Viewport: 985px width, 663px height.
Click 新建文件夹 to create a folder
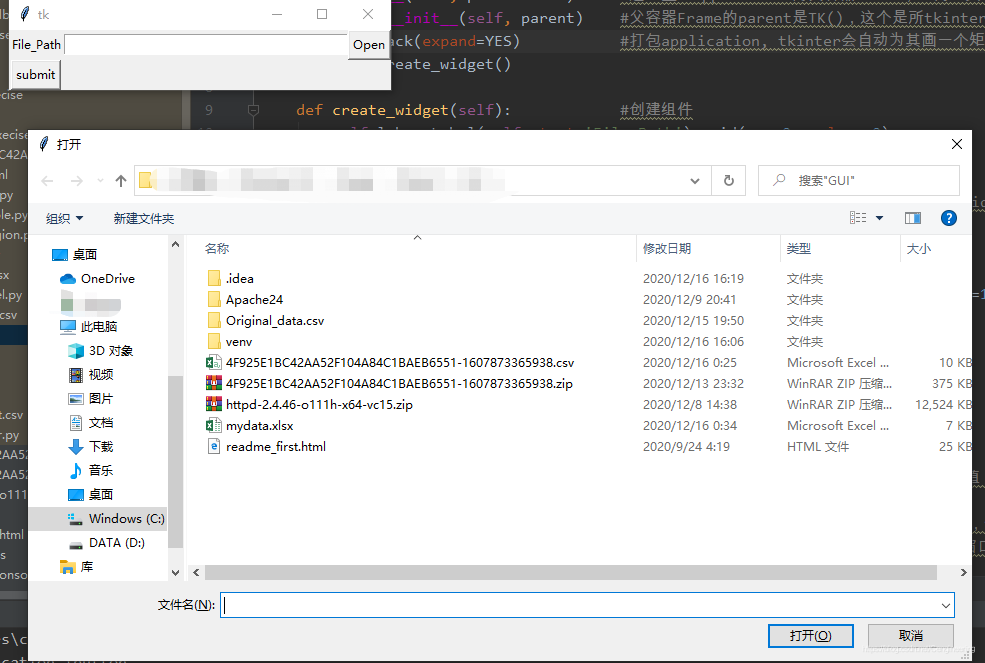(x=144, y=219)
